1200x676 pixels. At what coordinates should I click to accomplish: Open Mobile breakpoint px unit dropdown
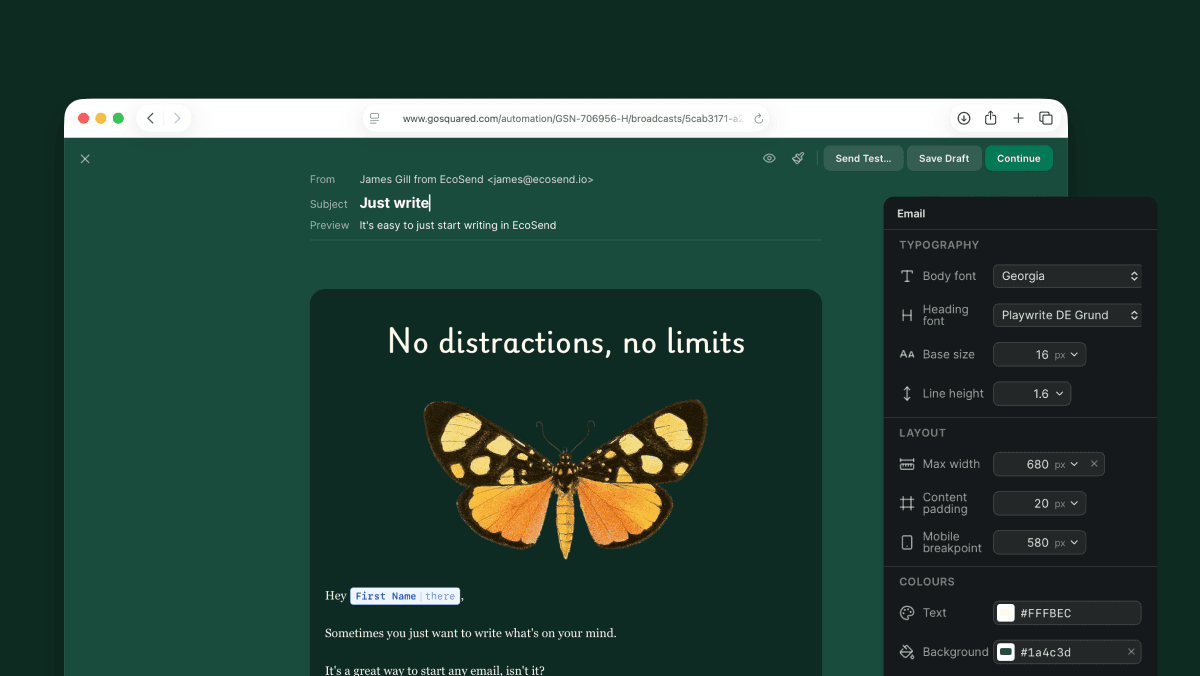(x=1067, y=542)
